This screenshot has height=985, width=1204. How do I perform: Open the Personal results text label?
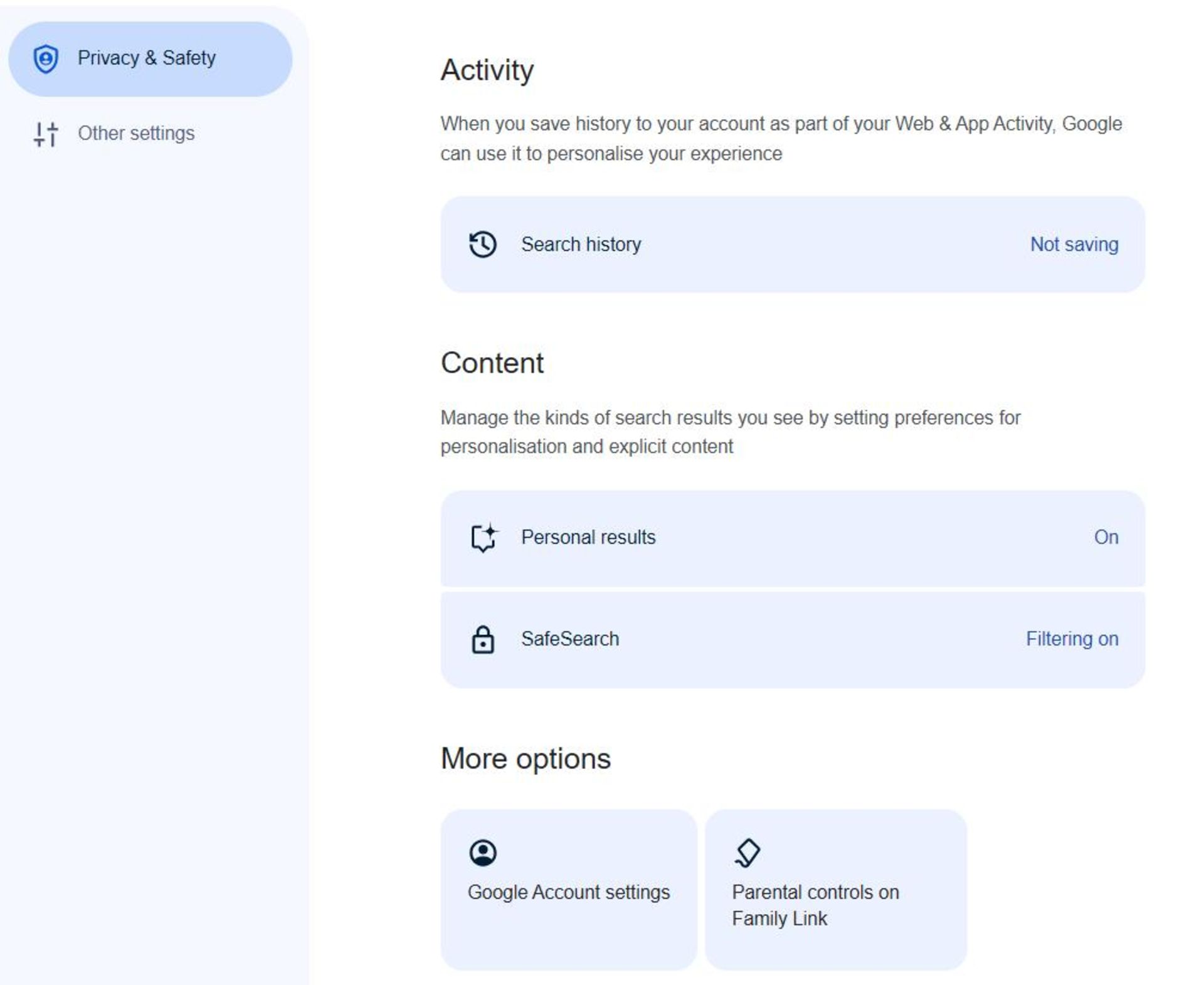tap(588, 538)
